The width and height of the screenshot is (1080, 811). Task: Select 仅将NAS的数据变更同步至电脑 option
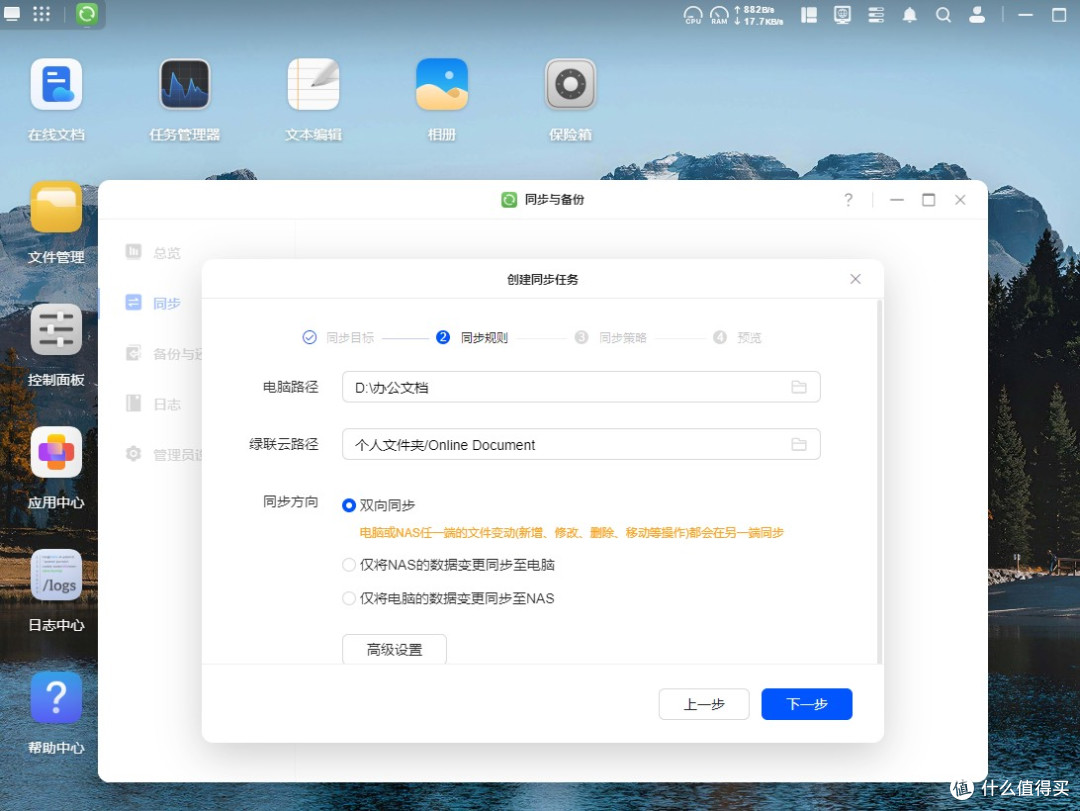coord(349,565)
